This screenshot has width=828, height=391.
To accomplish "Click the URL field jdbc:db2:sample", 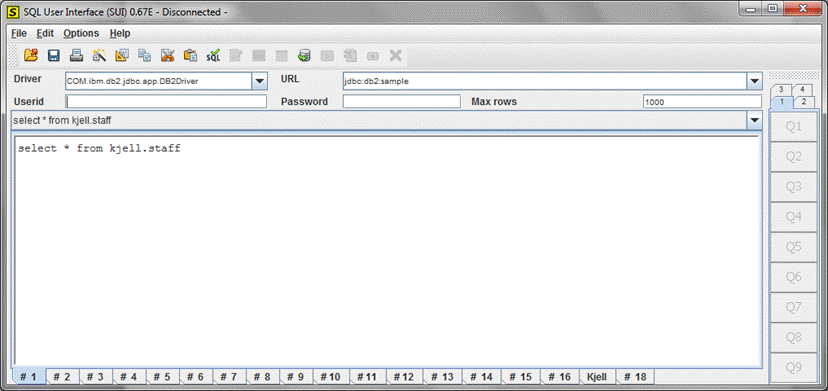I will coord(376,81).
